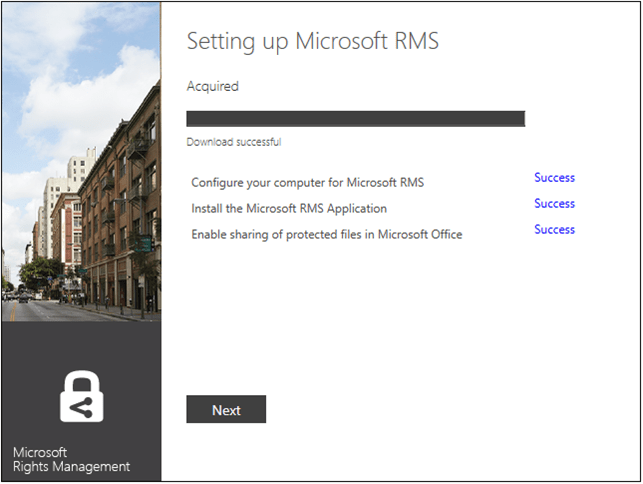
Task: Click the Next button
Action: pyautogui.click(x=226, y=409)
